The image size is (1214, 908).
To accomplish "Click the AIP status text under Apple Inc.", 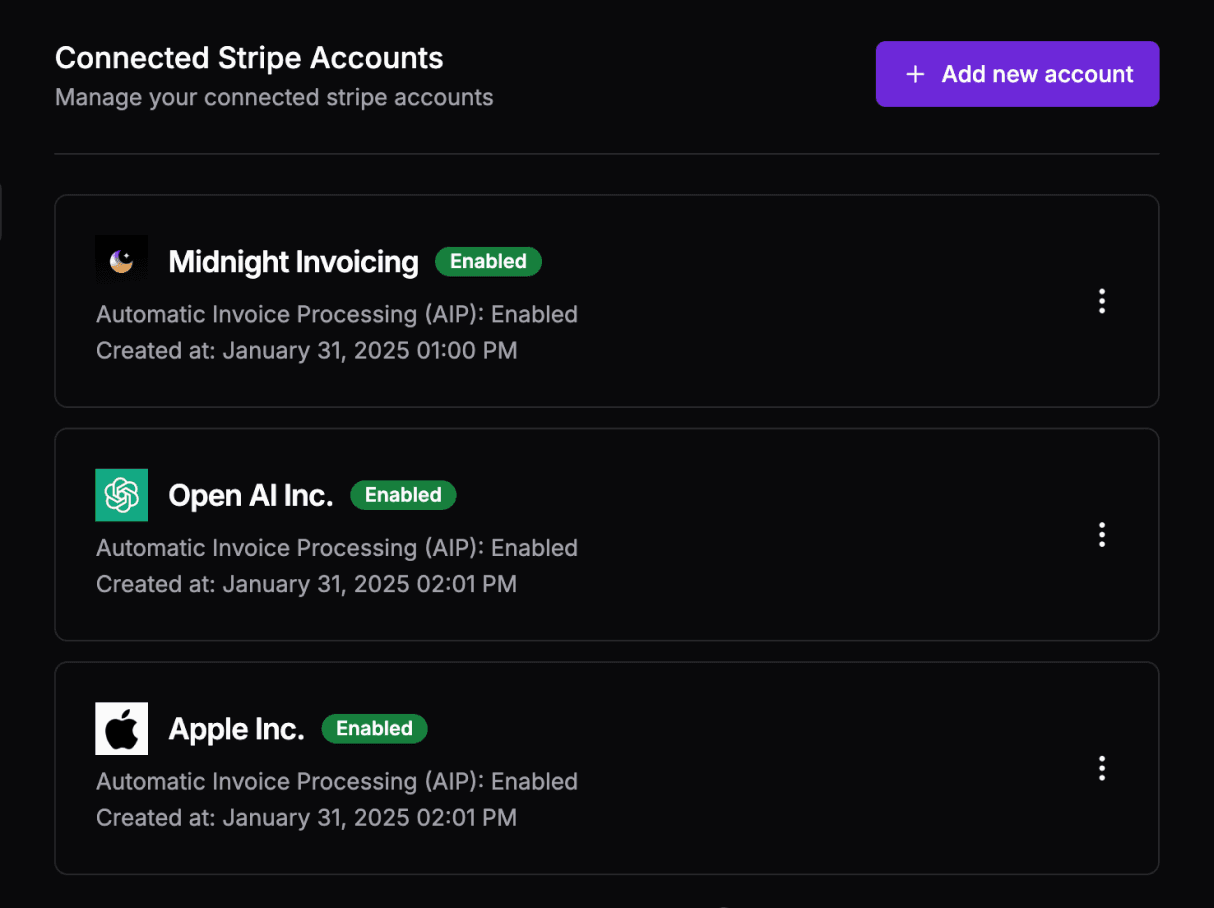I will coord(337,781).
